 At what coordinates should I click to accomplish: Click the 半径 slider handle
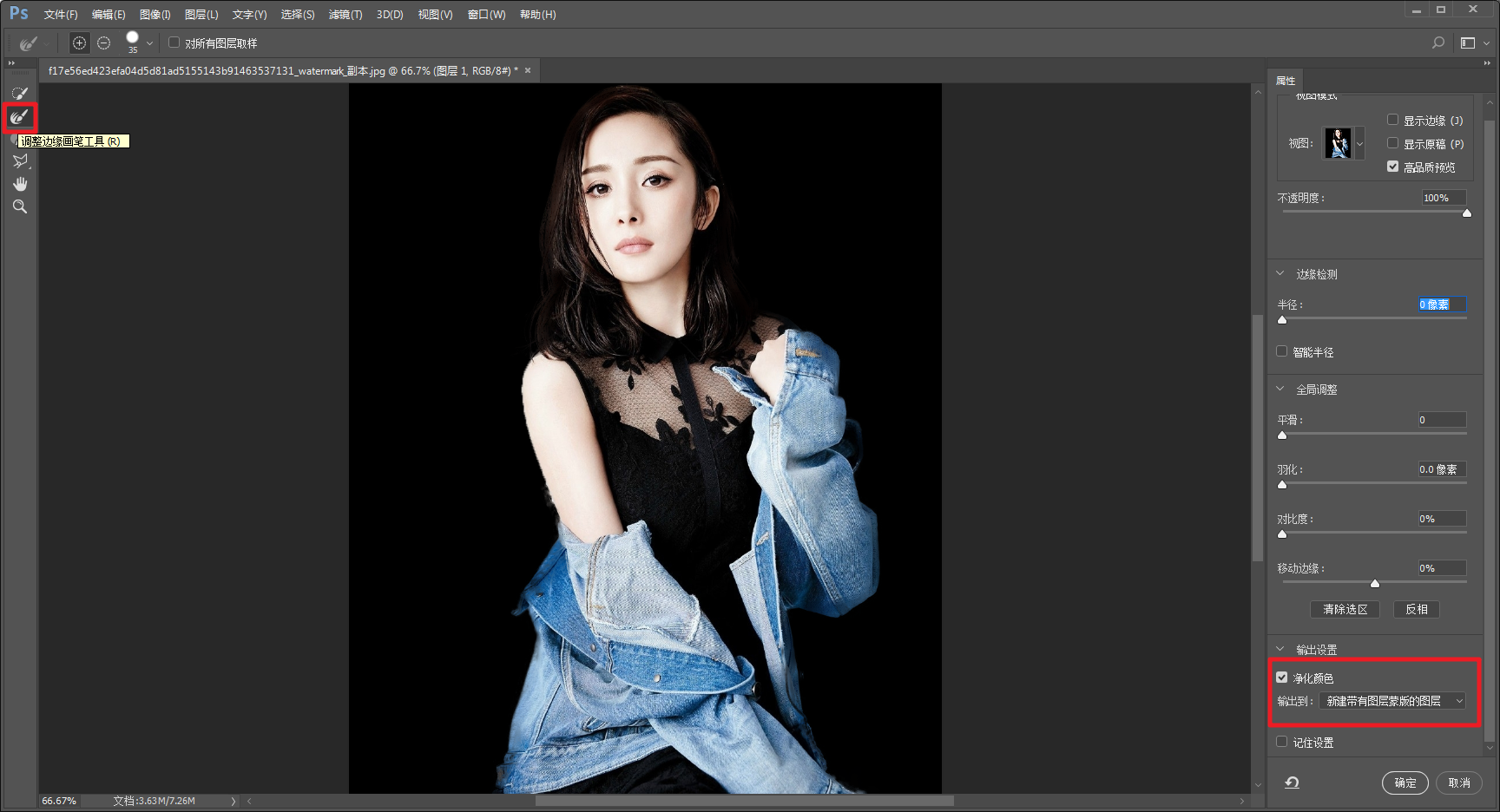[1282, 319]
